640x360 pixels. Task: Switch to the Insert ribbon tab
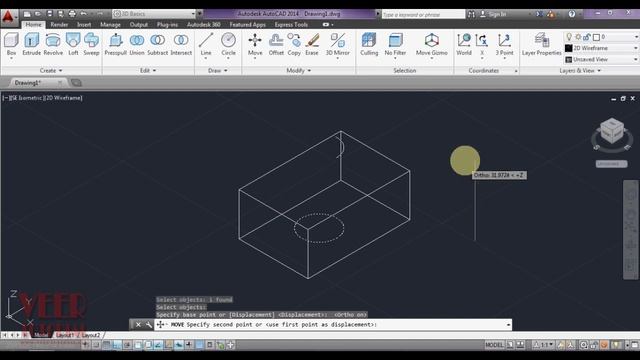84,24
